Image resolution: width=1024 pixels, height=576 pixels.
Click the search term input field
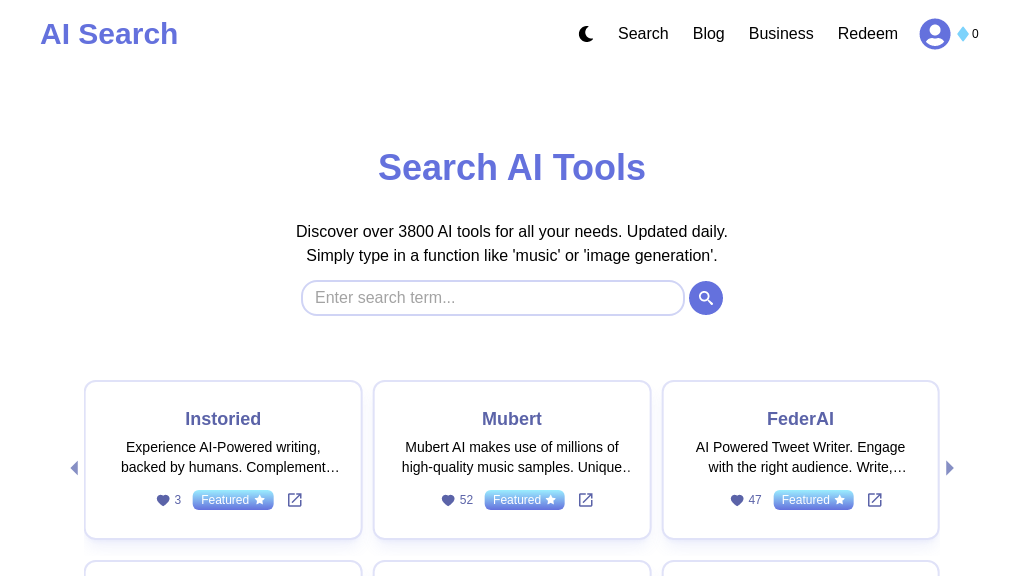click(493, 298)
